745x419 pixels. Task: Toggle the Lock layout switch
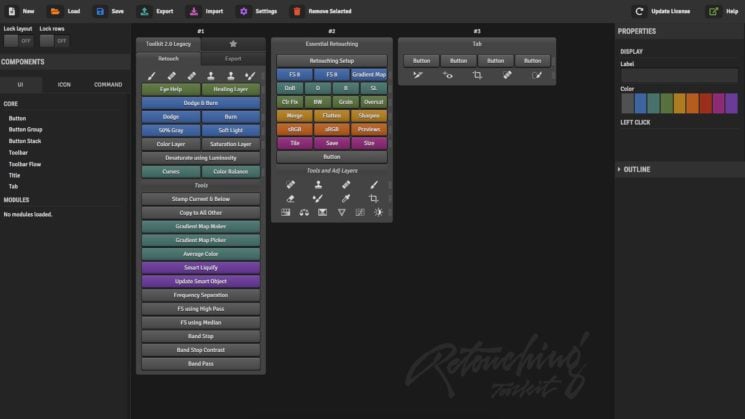point(18,41)
